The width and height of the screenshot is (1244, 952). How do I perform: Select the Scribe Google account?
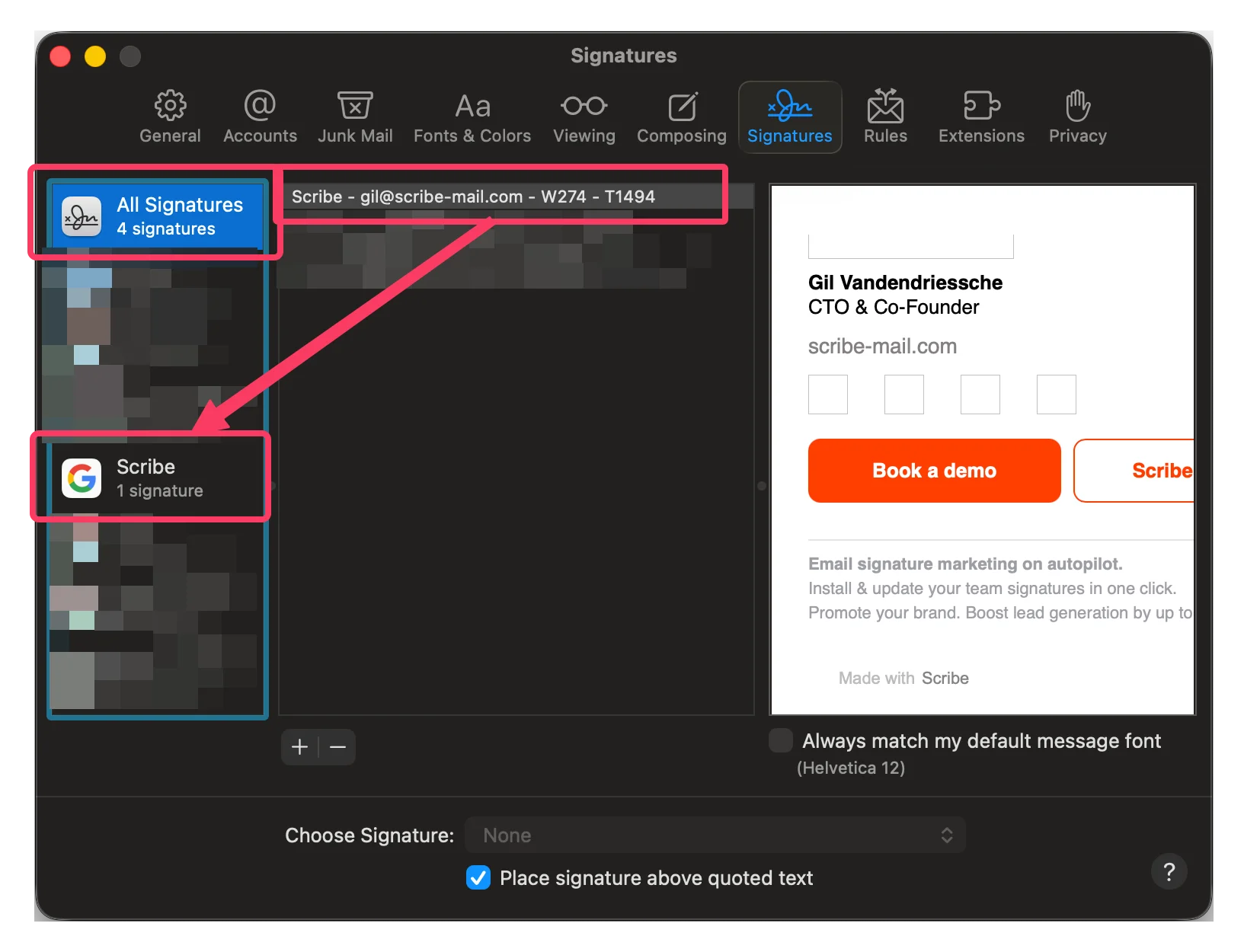pos(157,478)
